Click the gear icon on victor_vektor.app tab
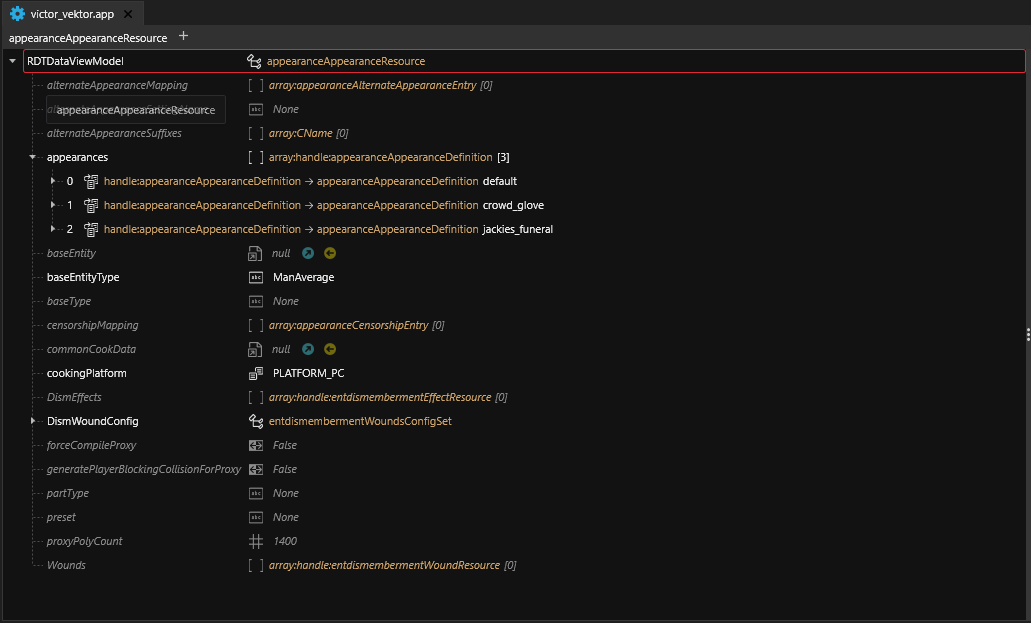Screen dimensions: 1031x623 17,13
